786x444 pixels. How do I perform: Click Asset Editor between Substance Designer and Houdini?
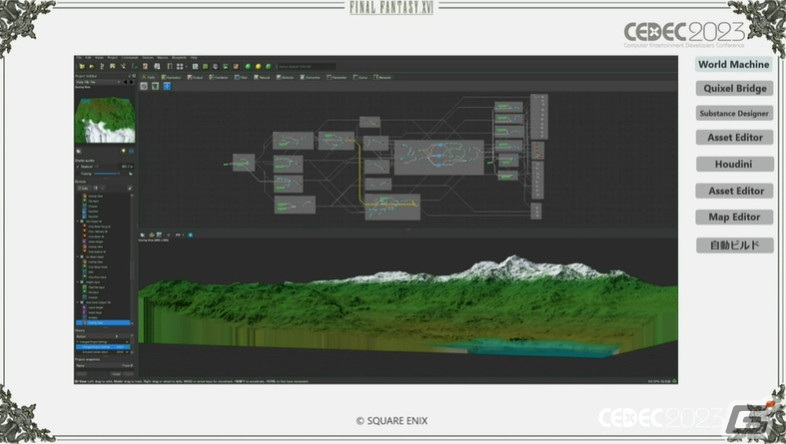(x=734, y=137)
